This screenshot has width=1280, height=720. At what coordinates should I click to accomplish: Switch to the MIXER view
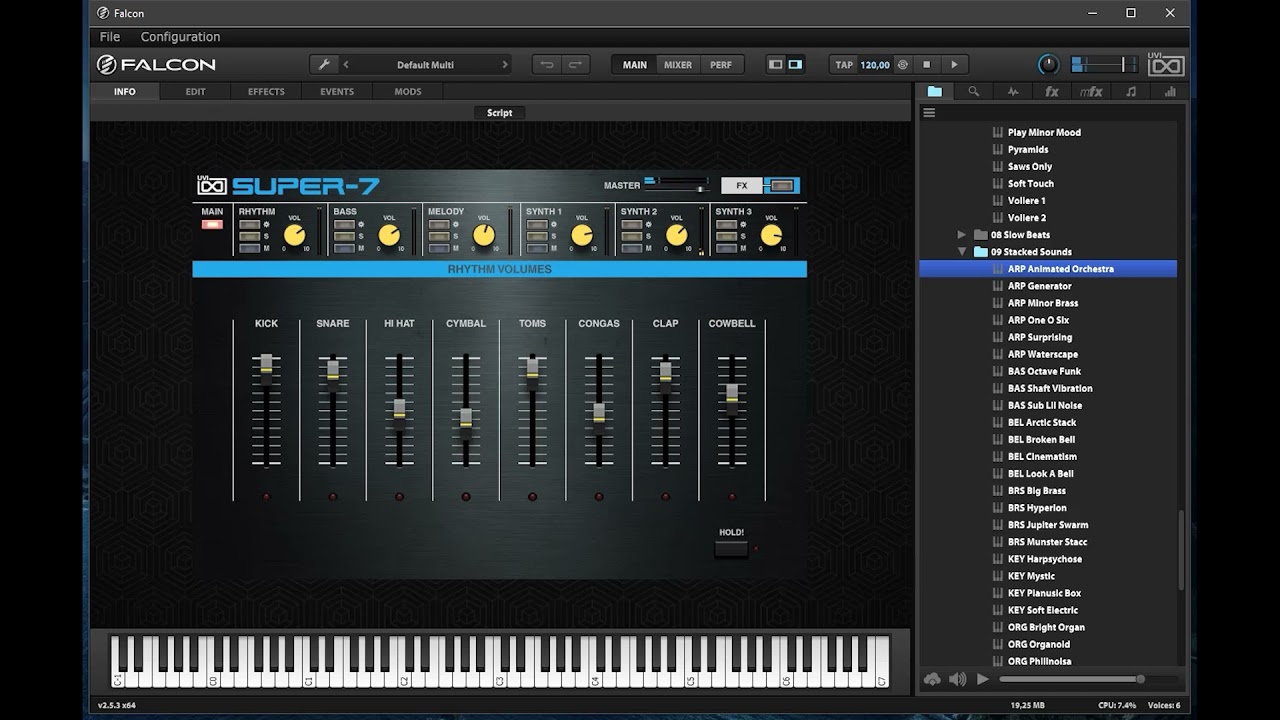[x=678, y=65]
